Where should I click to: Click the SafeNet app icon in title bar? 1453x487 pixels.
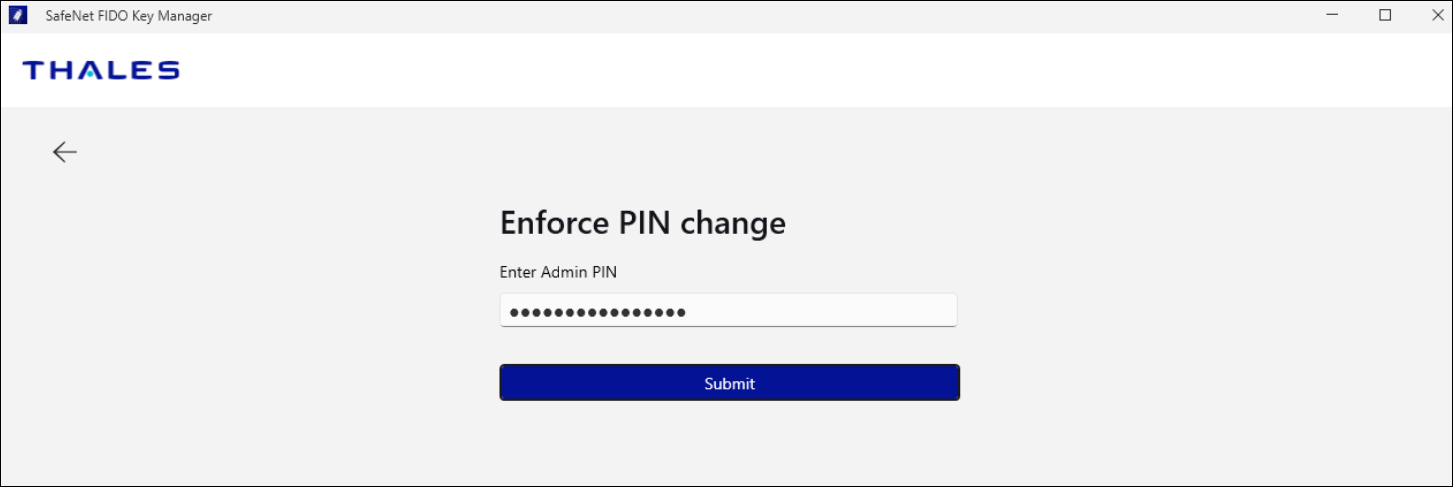(x=17, y=16)
